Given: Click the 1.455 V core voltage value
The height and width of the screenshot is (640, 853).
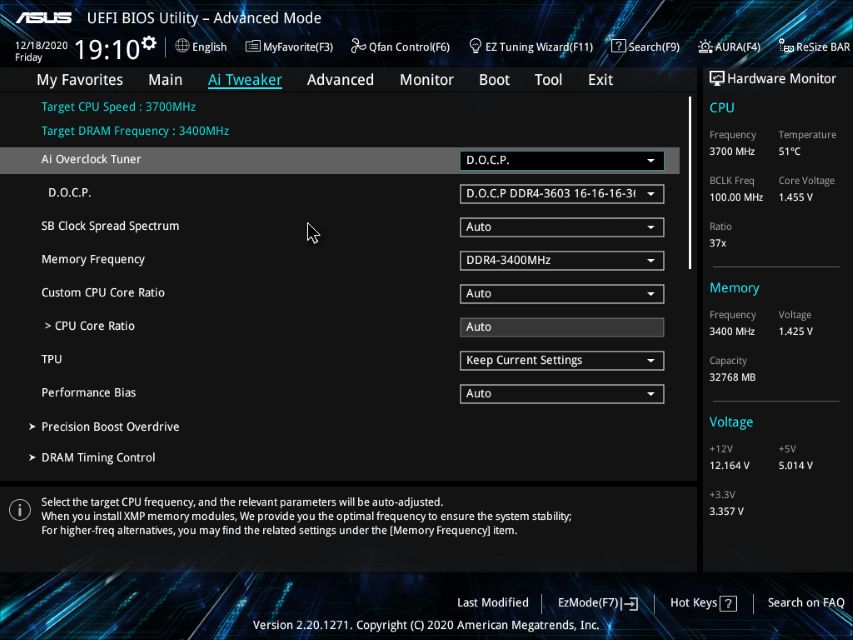Looking at the screenshot, I should tap(795, 197).
